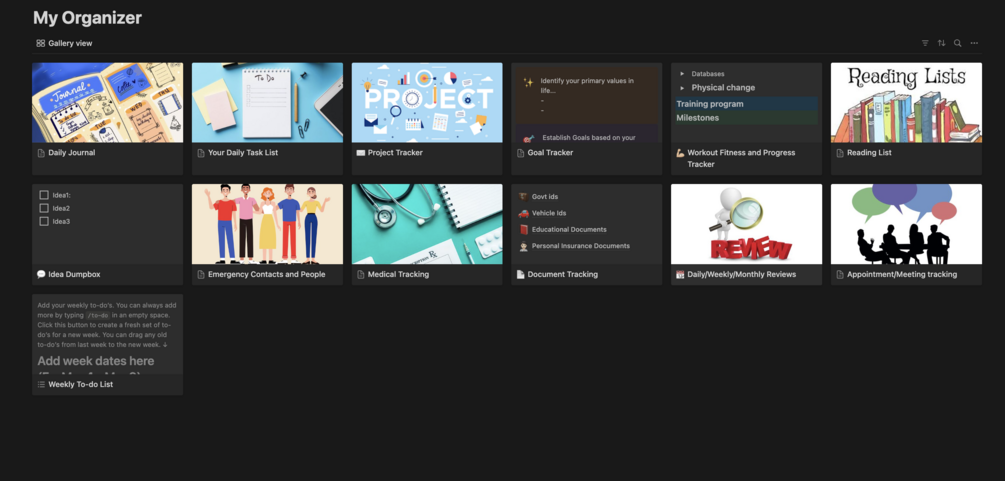Open the meeting silhouettes cover thumbnail
This screenshot has width=1005, height=481.
[906, 224]
